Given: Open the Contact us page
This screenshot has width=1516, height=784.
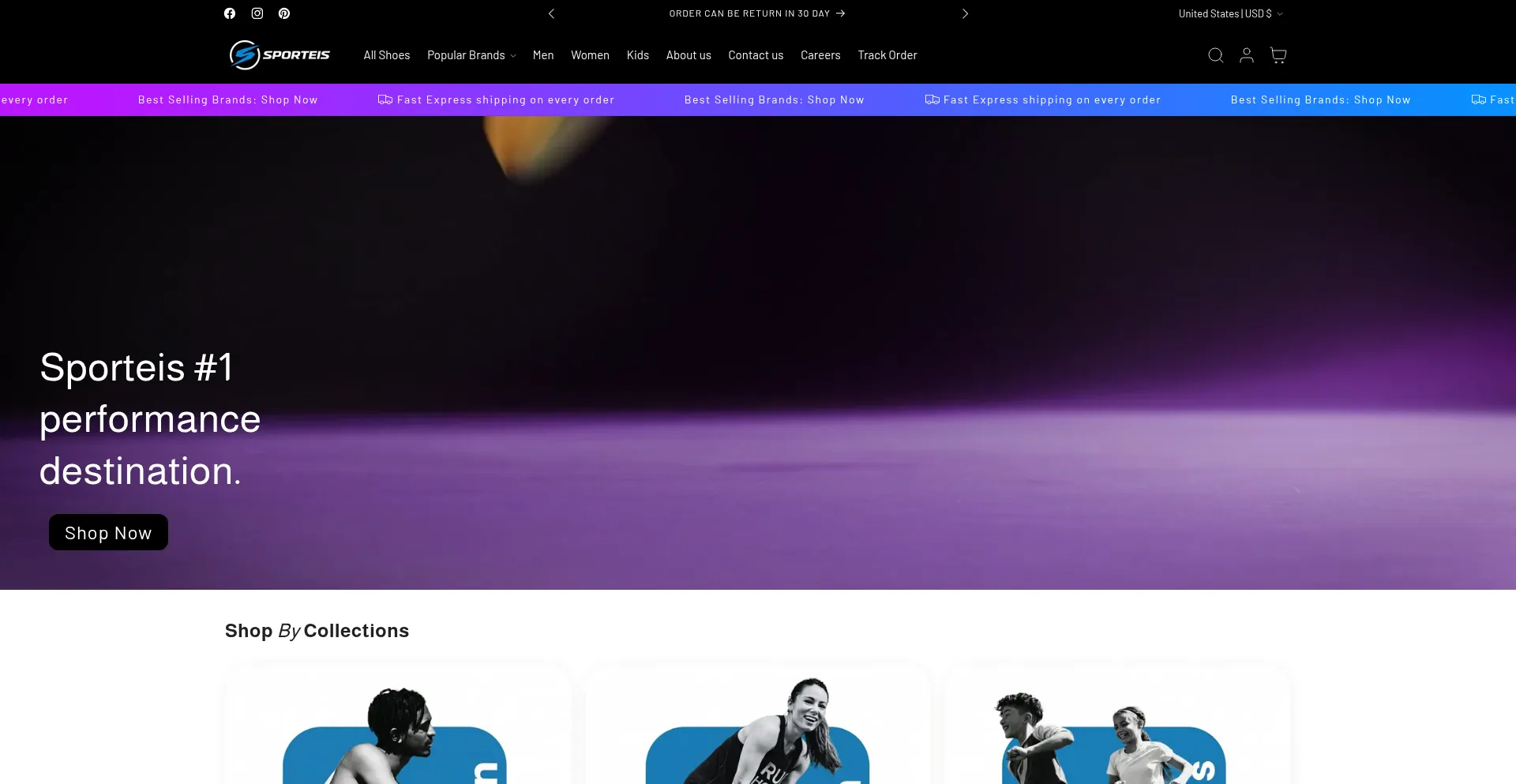Looking at the screenshot, I should (756, 55).
